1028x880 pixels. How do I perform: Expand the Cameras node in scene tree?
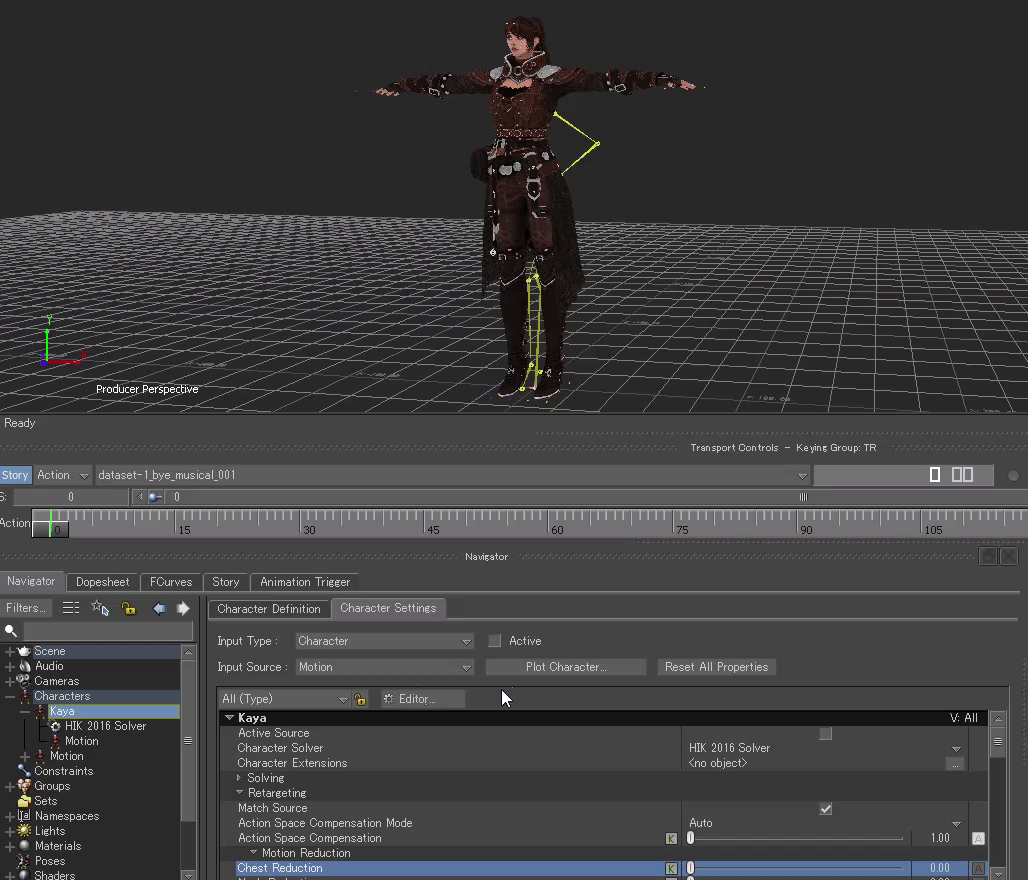click(10, 681)
